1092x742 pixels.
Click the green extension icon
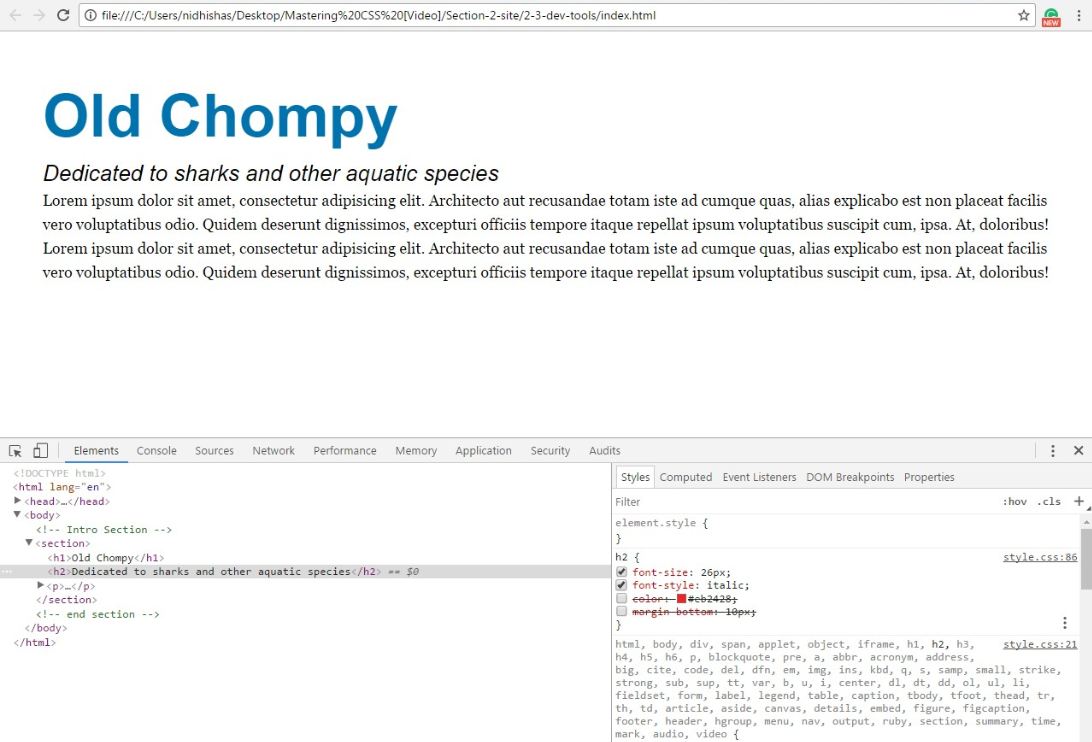[1051, 16]
